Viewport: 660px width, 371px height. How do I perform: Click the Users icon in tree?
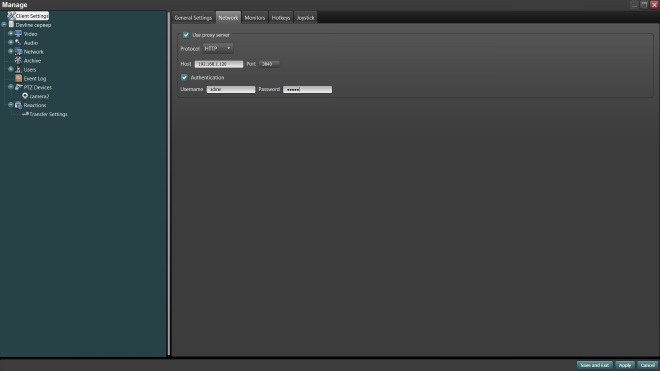pyautogui.click(x=18, y=69)
